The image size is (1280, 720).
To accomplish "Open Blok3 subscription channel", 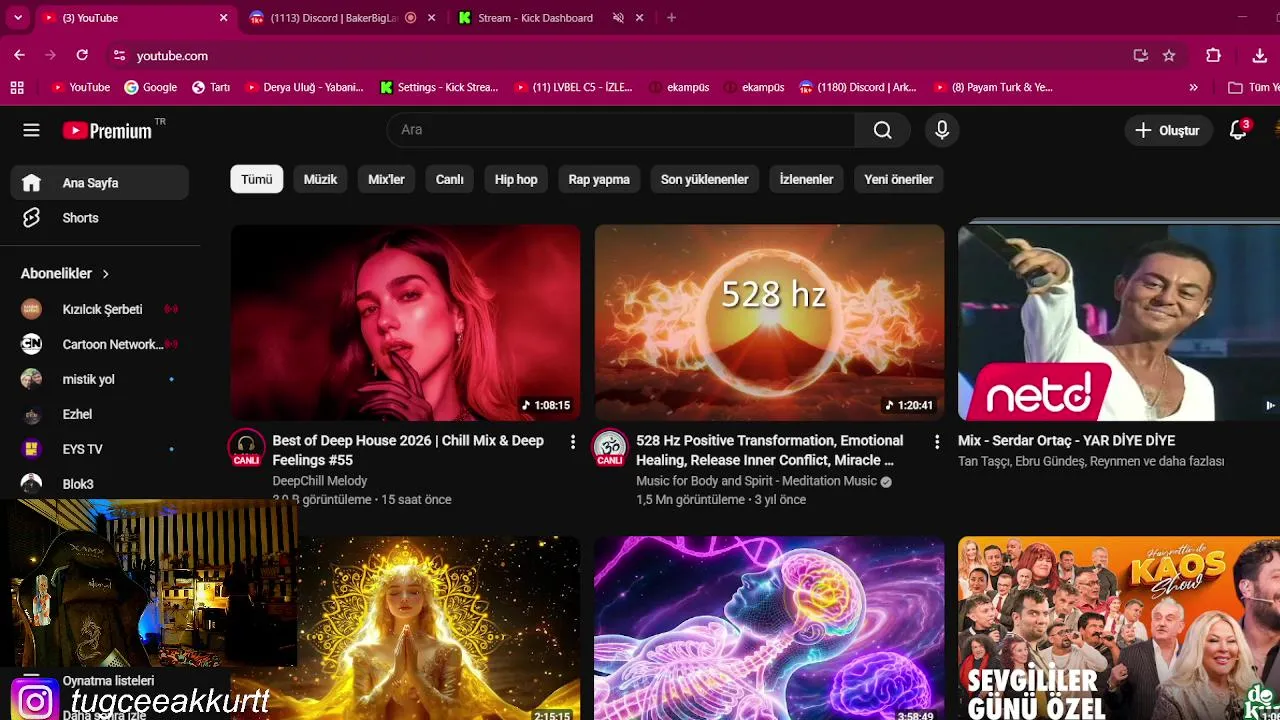I will click(x=100, y=484).
